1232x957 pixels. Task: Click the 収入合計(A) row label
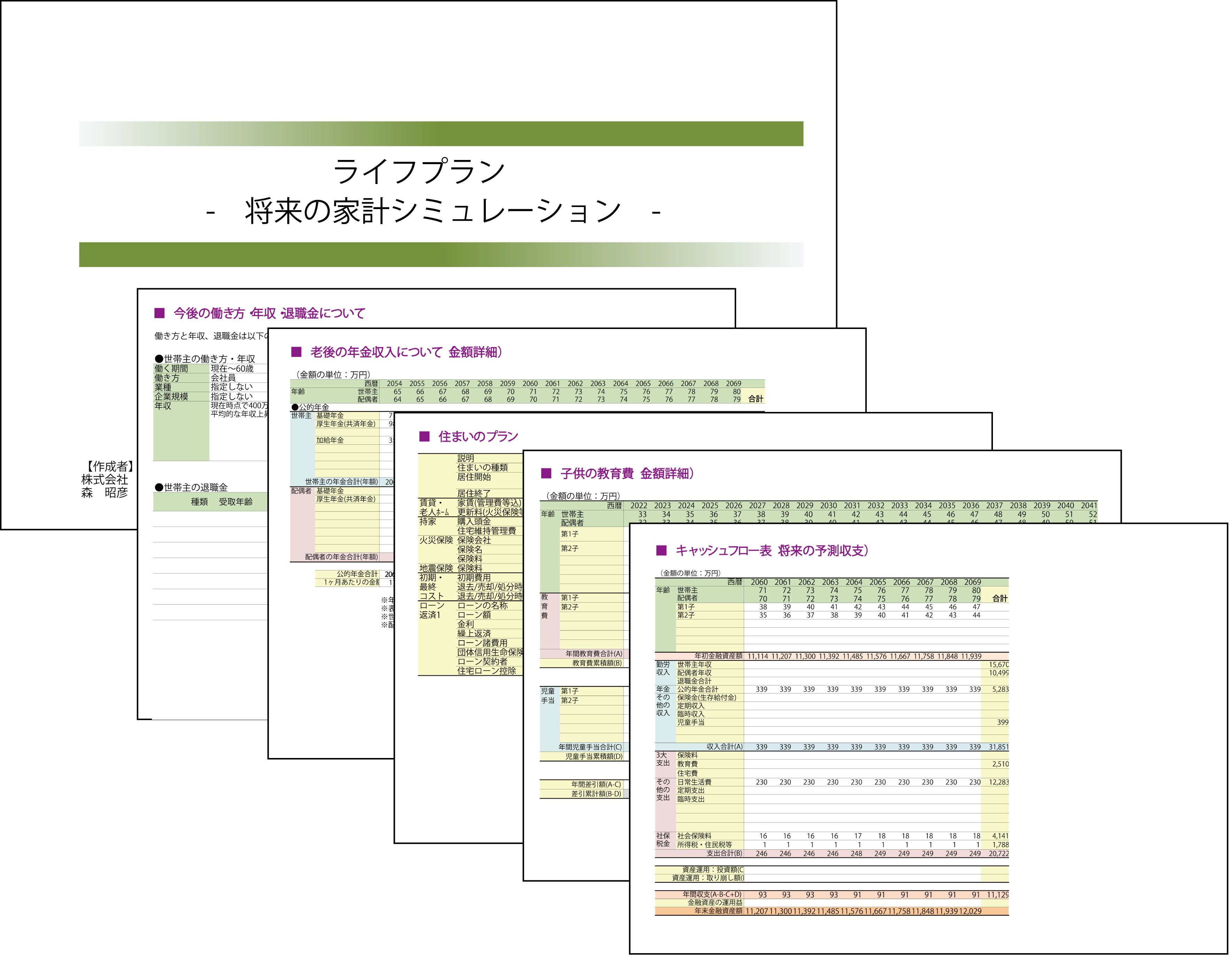[x=724, y=747]
